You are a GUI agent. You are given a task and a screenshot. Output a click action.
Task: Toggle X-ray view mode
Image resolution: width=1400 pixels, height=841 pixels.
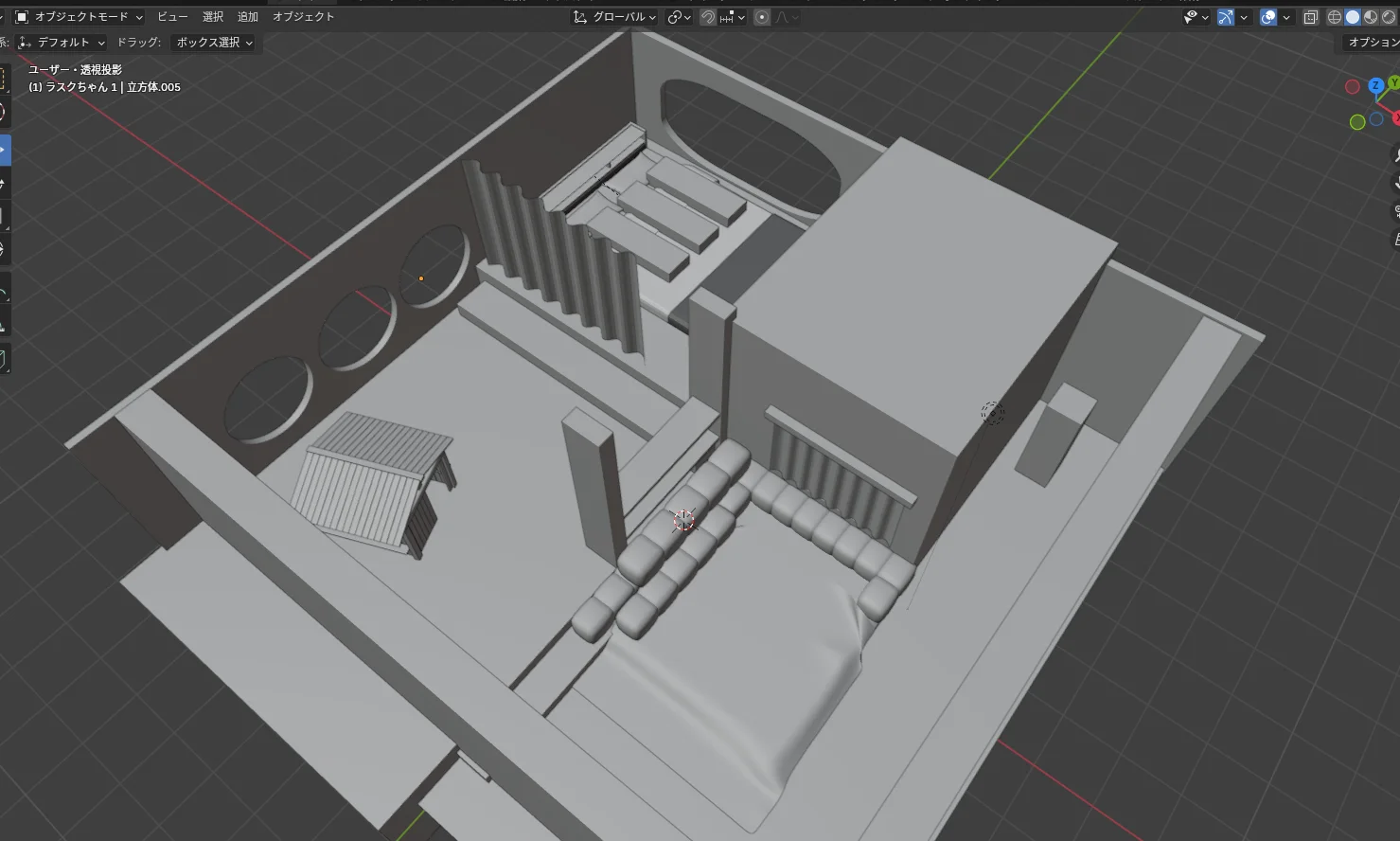click(1310, 17)
